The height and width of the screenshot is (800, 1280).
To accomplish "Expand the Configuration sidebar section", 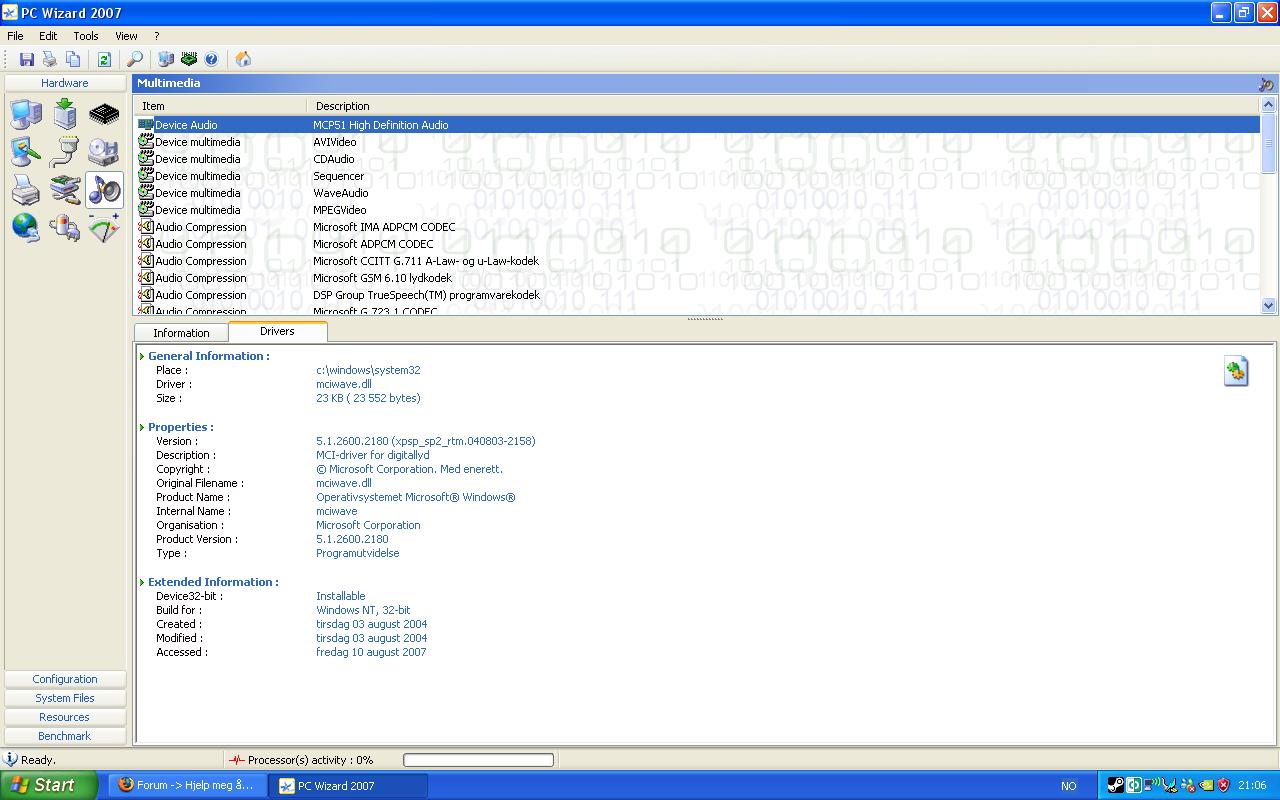I will [x=65, y=679].
